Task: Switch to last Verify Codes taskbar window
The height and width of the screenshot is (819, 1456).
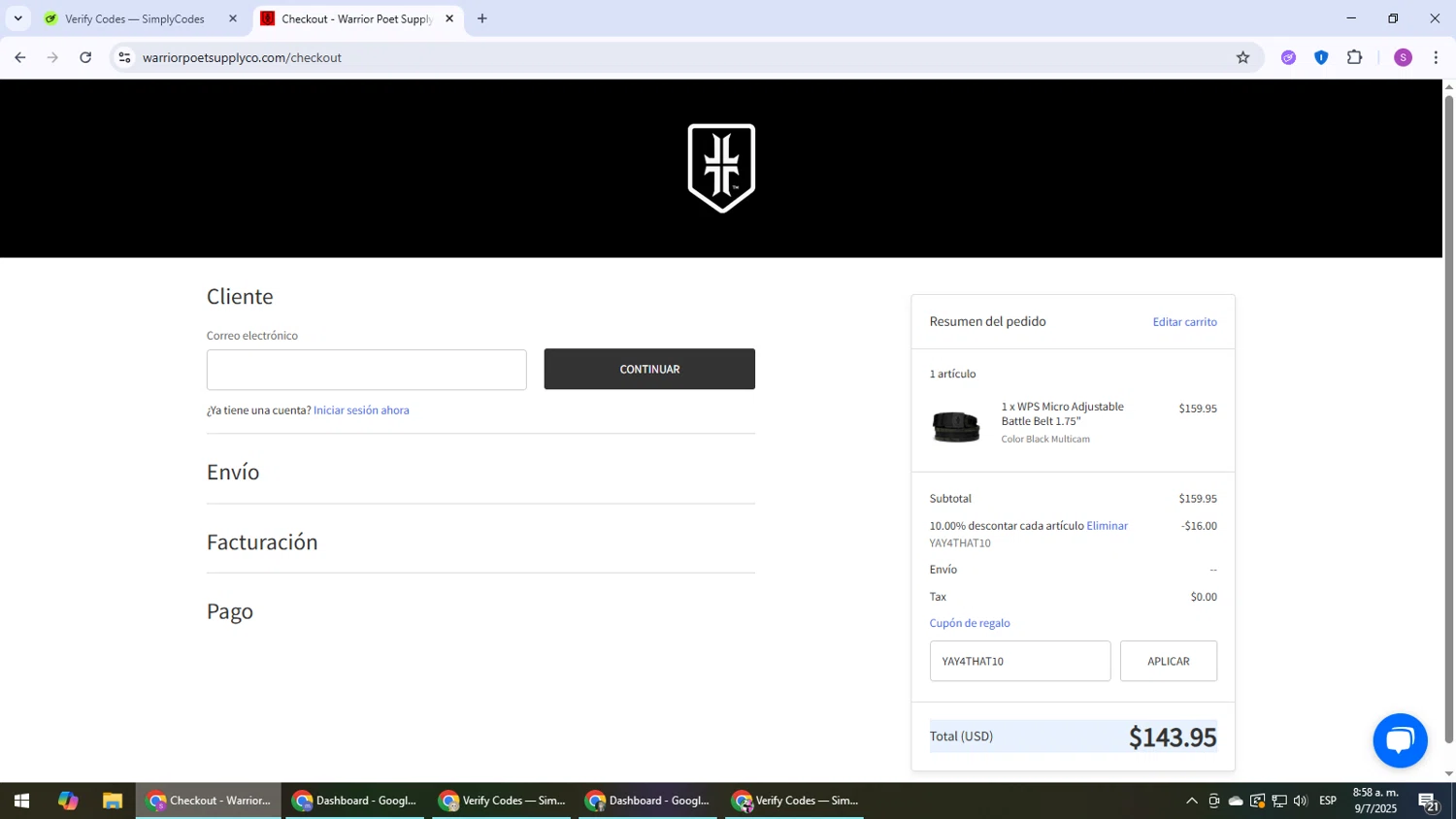Action: tap(795, 801)
